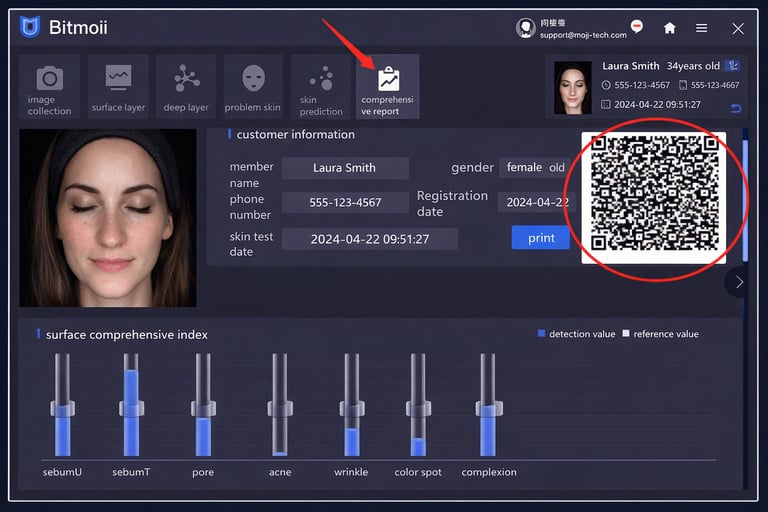The height and width of the screenshot is (512, 768).
Task: Click the mobile phone icon beside 555-123-4667
Action: point(683,85)
